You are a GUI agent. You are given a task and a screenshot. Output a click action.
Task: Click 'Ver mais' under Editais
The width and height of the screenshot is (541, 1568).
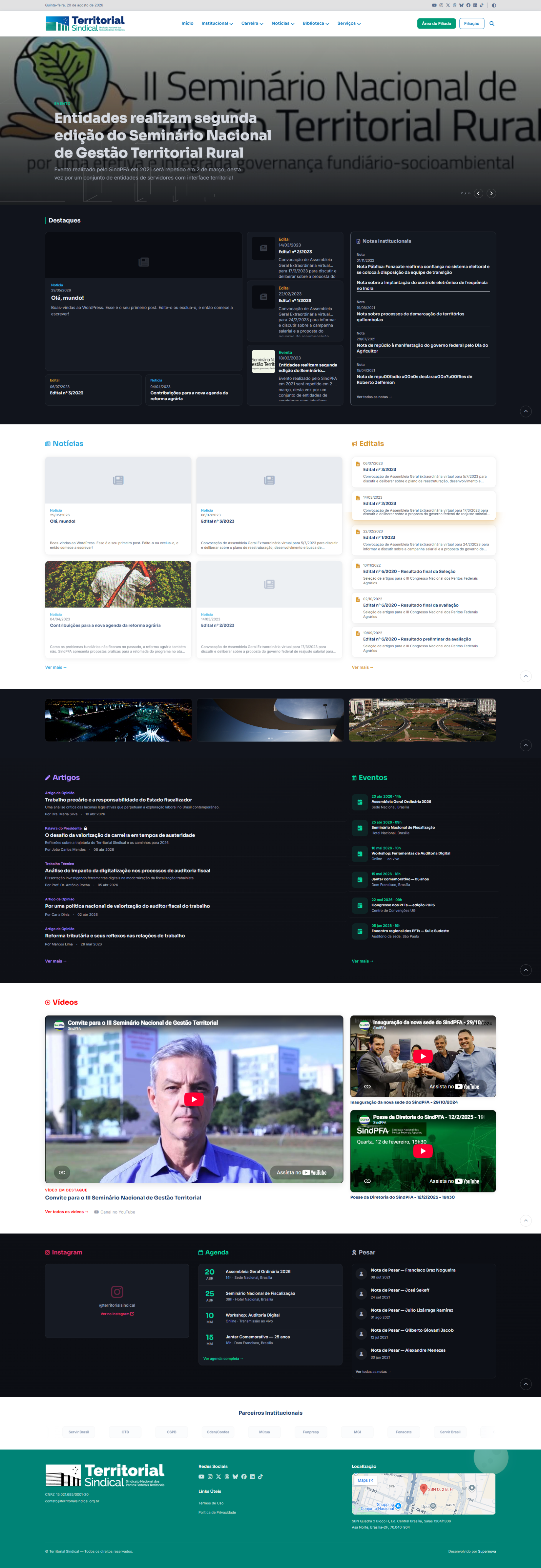coord(363,667)
